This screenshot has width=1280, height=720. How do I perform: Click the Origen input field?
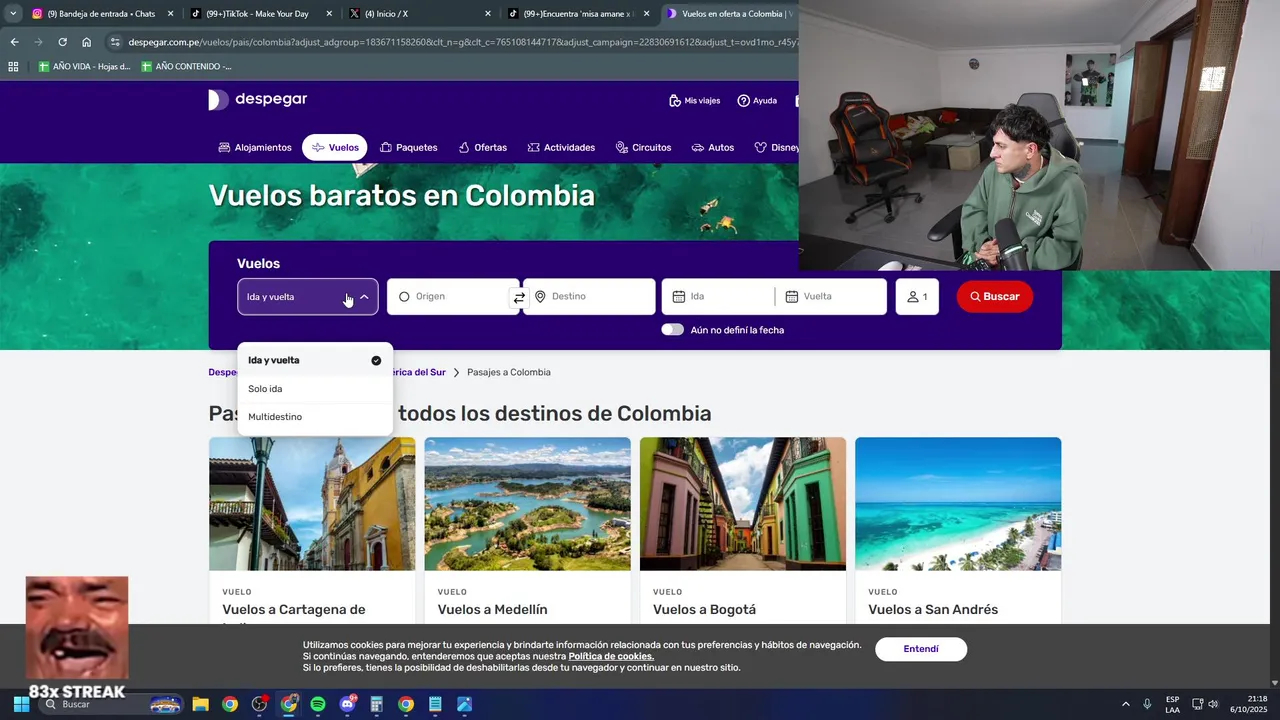(452, 297)
